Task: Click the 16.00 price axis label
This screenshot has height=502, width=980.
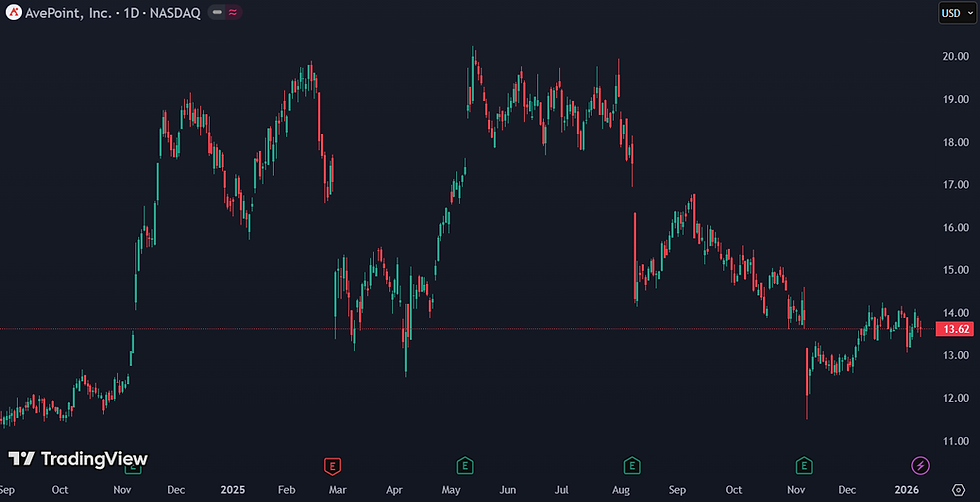Action: tap(956, 228)
